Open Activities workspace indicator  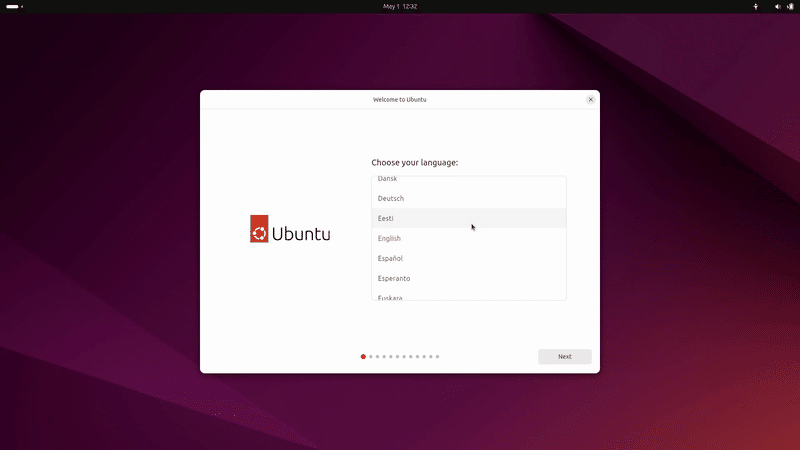coord(14,7)
